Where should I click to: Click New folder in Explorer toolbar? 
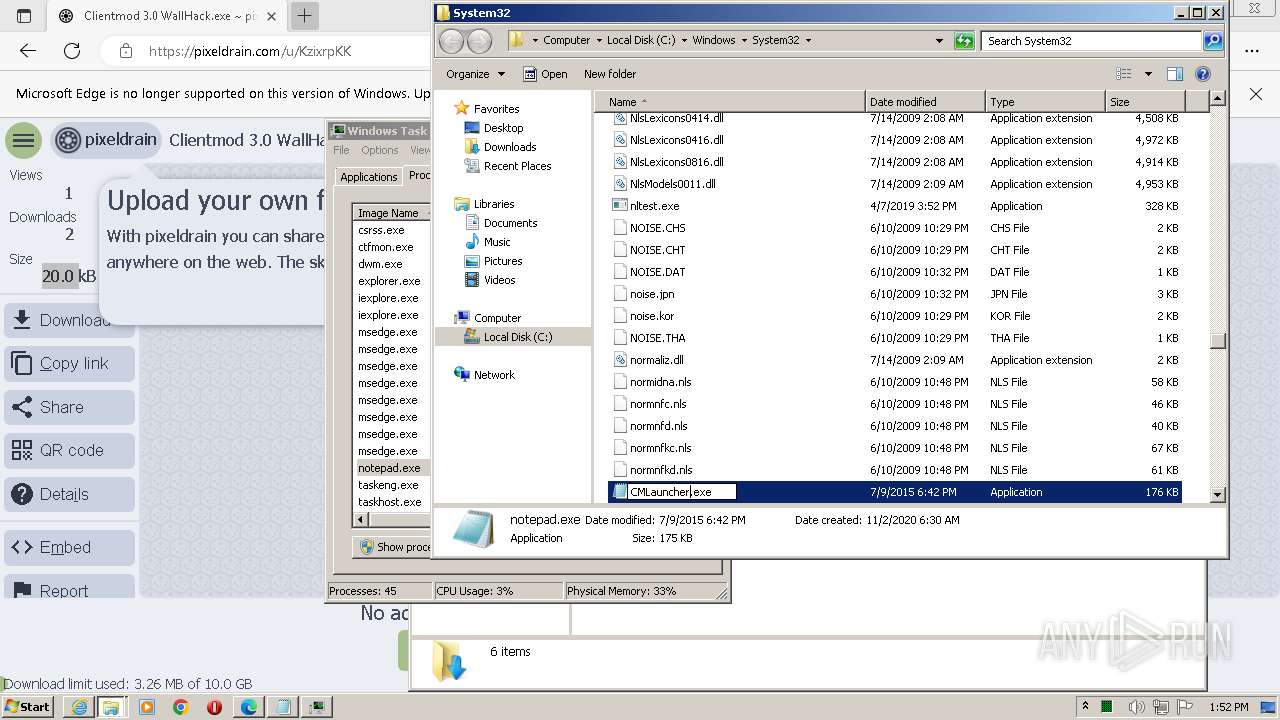coord(610,74)
